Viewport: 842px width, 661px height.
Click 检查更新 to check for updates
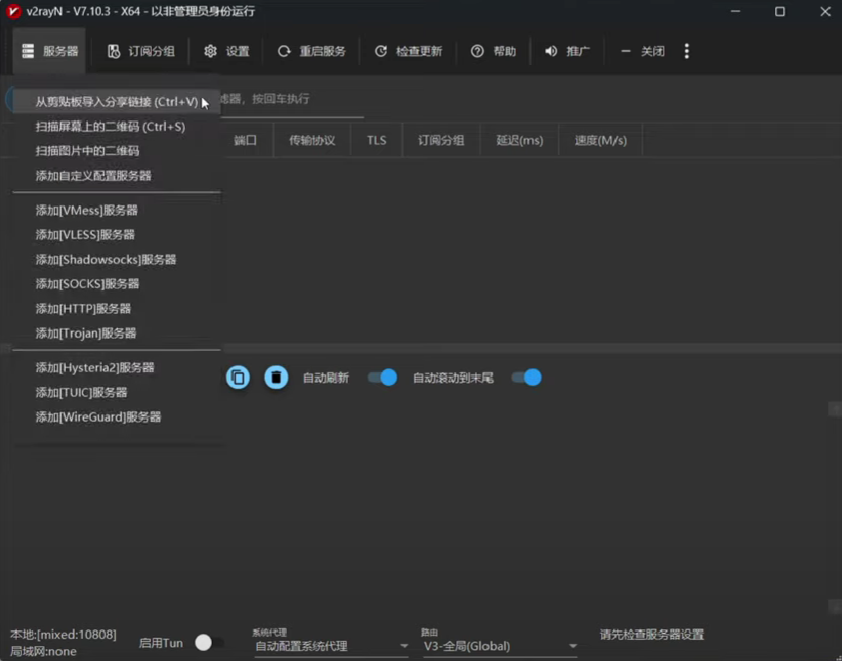click(408, 51)
